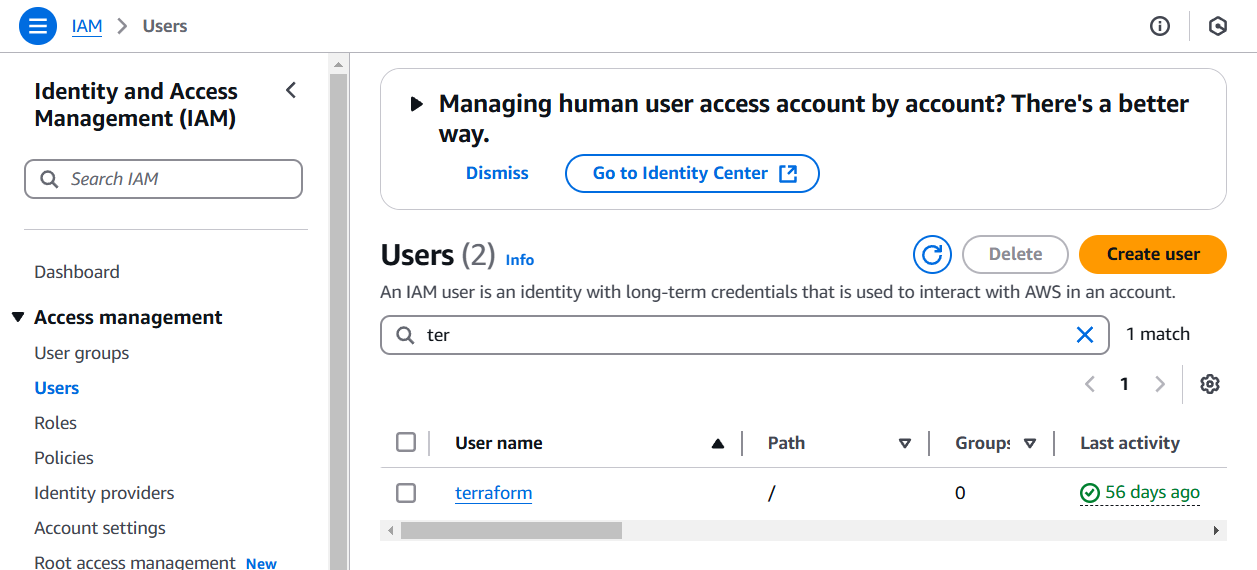Click the Create user button
The width and height of the screenshot is (1257, 570).
click(1153, 254)
